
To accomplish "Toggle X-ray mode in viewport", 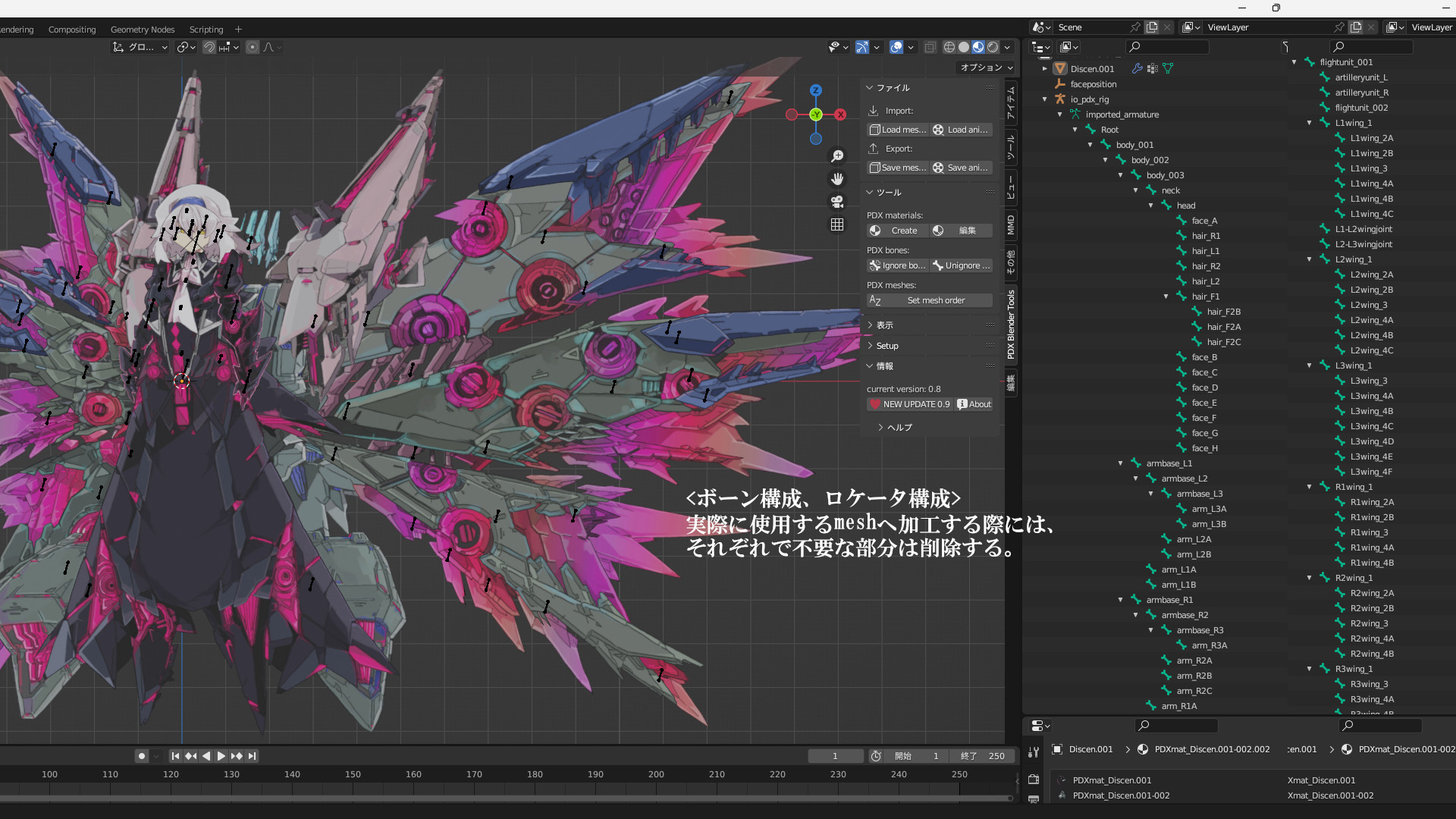I will [x=930, y=47].
